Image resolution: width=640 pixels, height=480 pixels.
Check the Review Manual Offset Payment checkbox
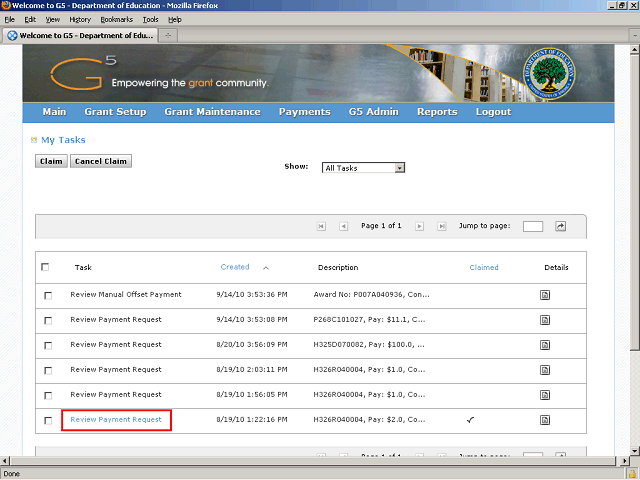[47, 296]
